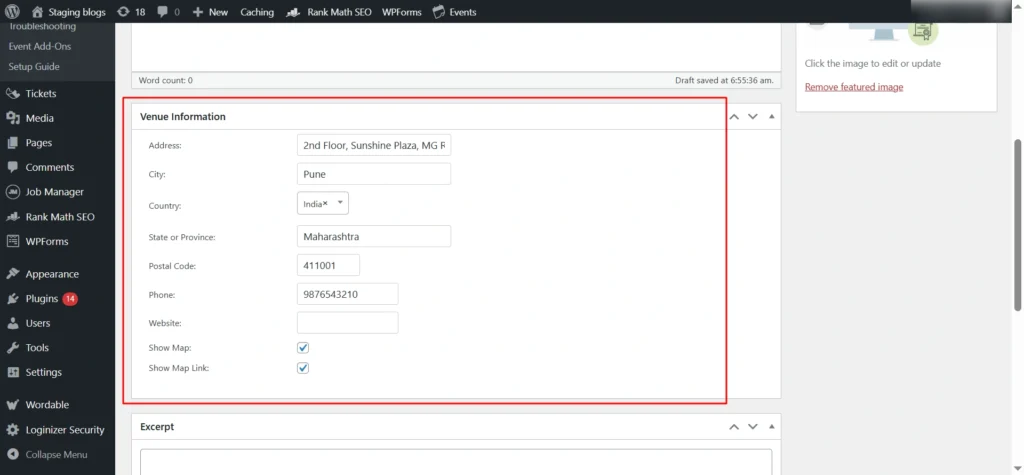Open the Rank Math SEO sidebar icon
Image resolution: width=1024 pixels, height=475 pixels.
click(12, 217)
